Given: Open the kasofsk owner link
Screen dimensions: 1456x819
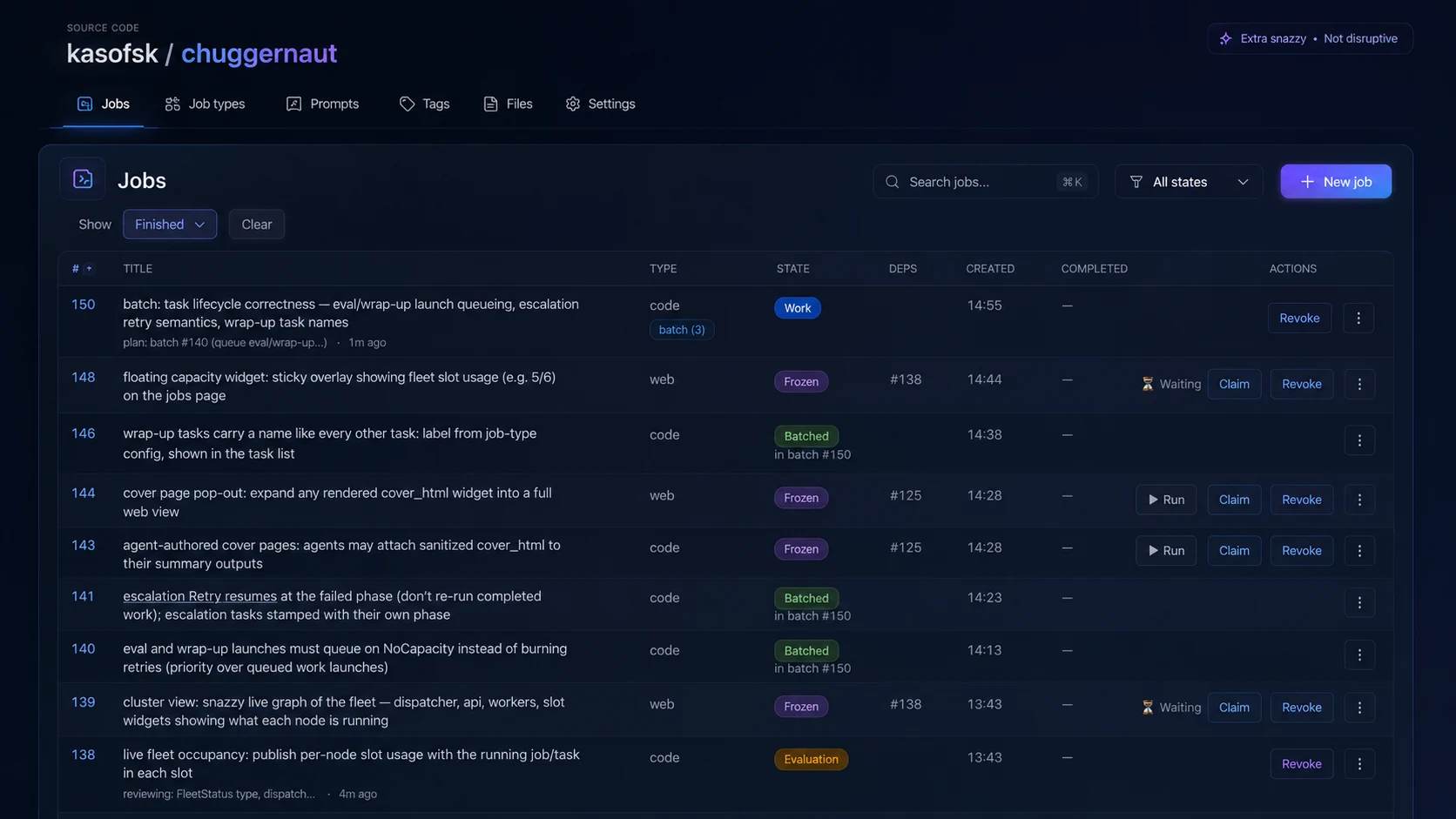Looking at the screenshot, I should [x=112, y=53].
